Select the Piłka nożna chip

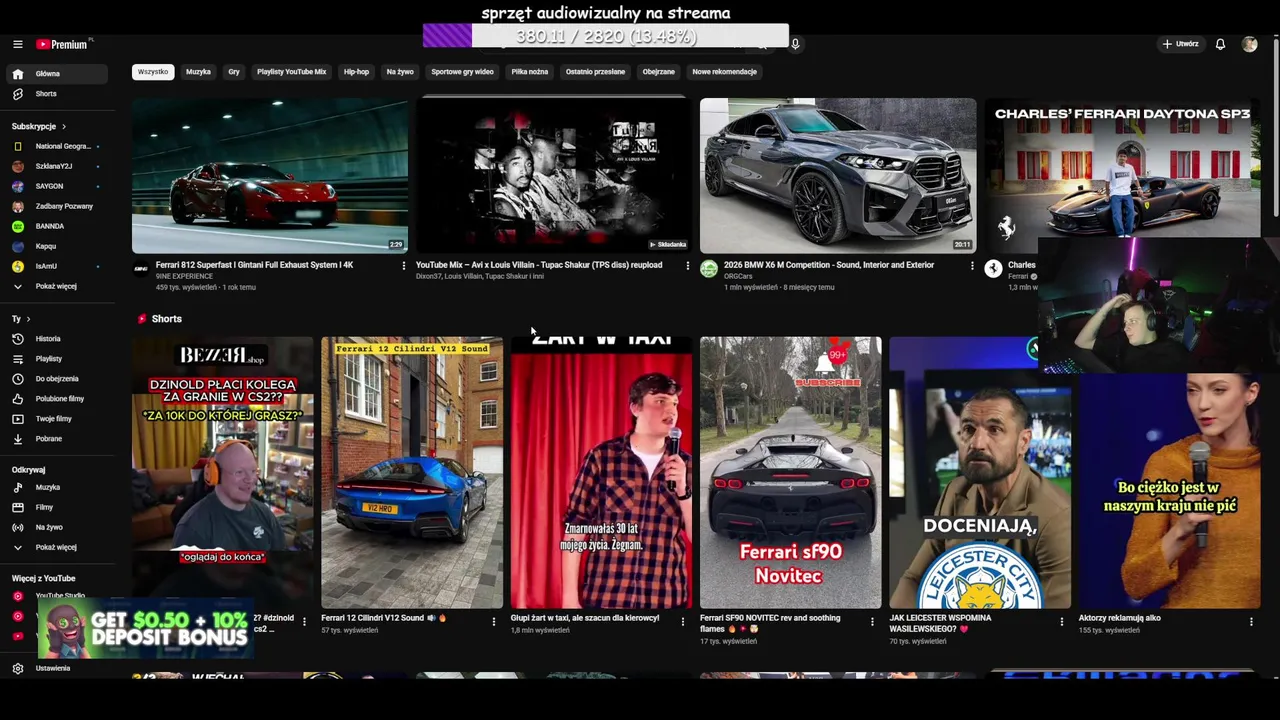tap(529, 72)
